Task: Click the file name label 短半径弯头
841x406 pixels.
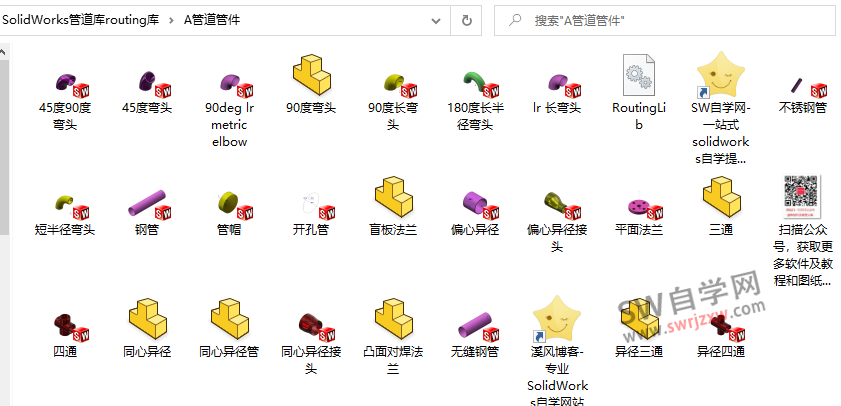Action: [x=65, y=230]
